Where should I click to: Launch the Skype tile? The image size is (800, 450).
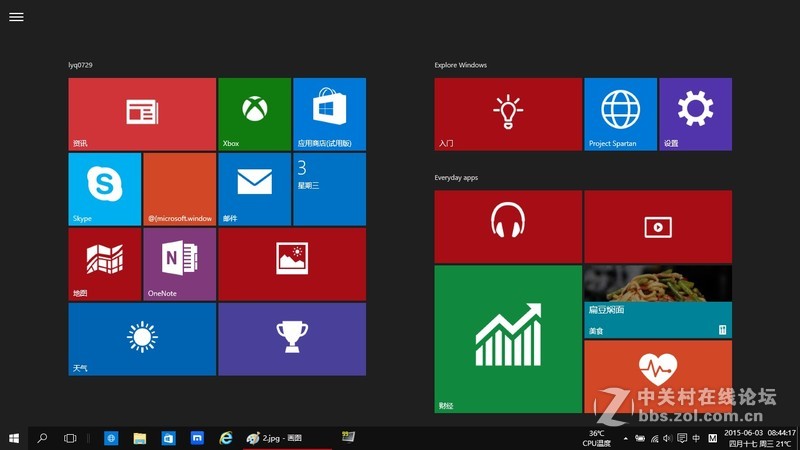[105, 189]
